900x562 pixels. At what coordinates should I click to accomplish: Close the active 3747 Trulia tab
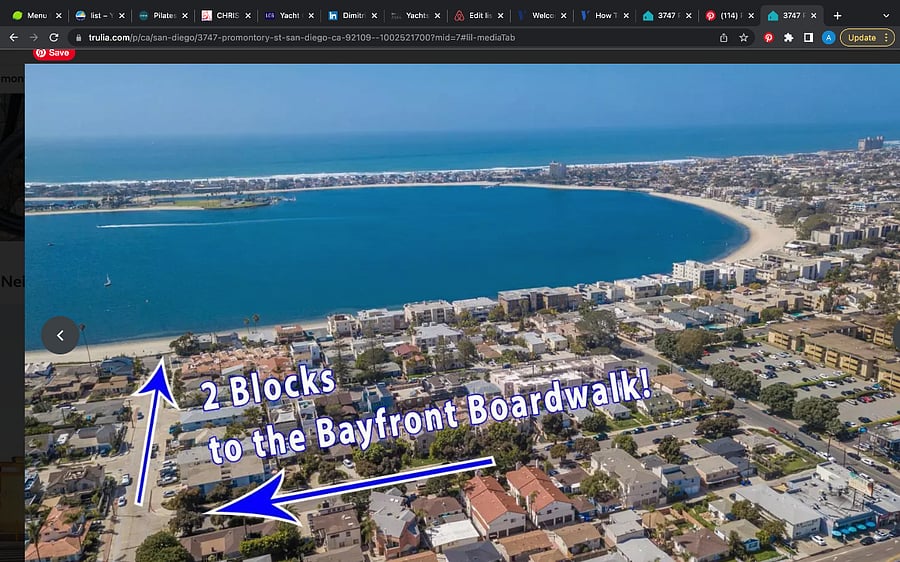(813, 15)
